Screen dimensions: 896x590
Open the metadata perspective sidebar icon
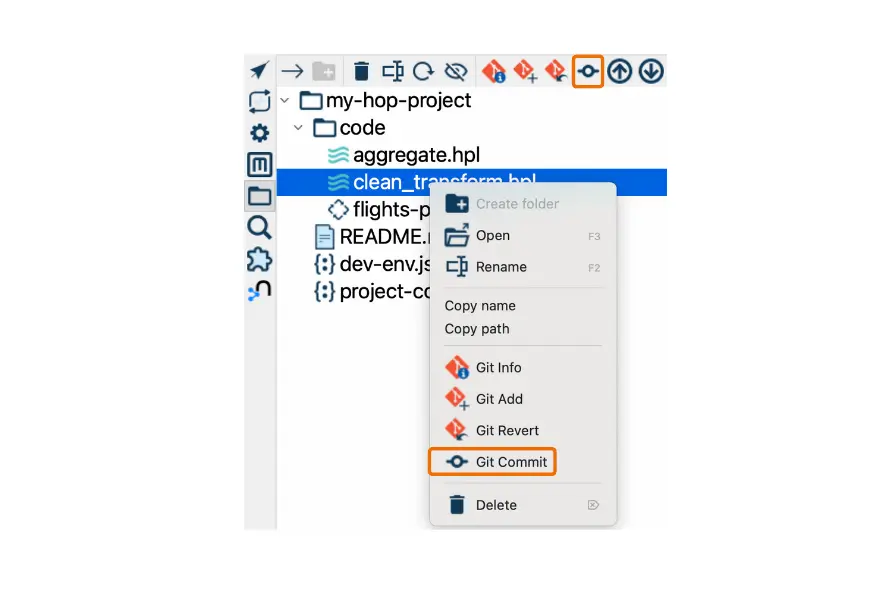coord(259,165)
